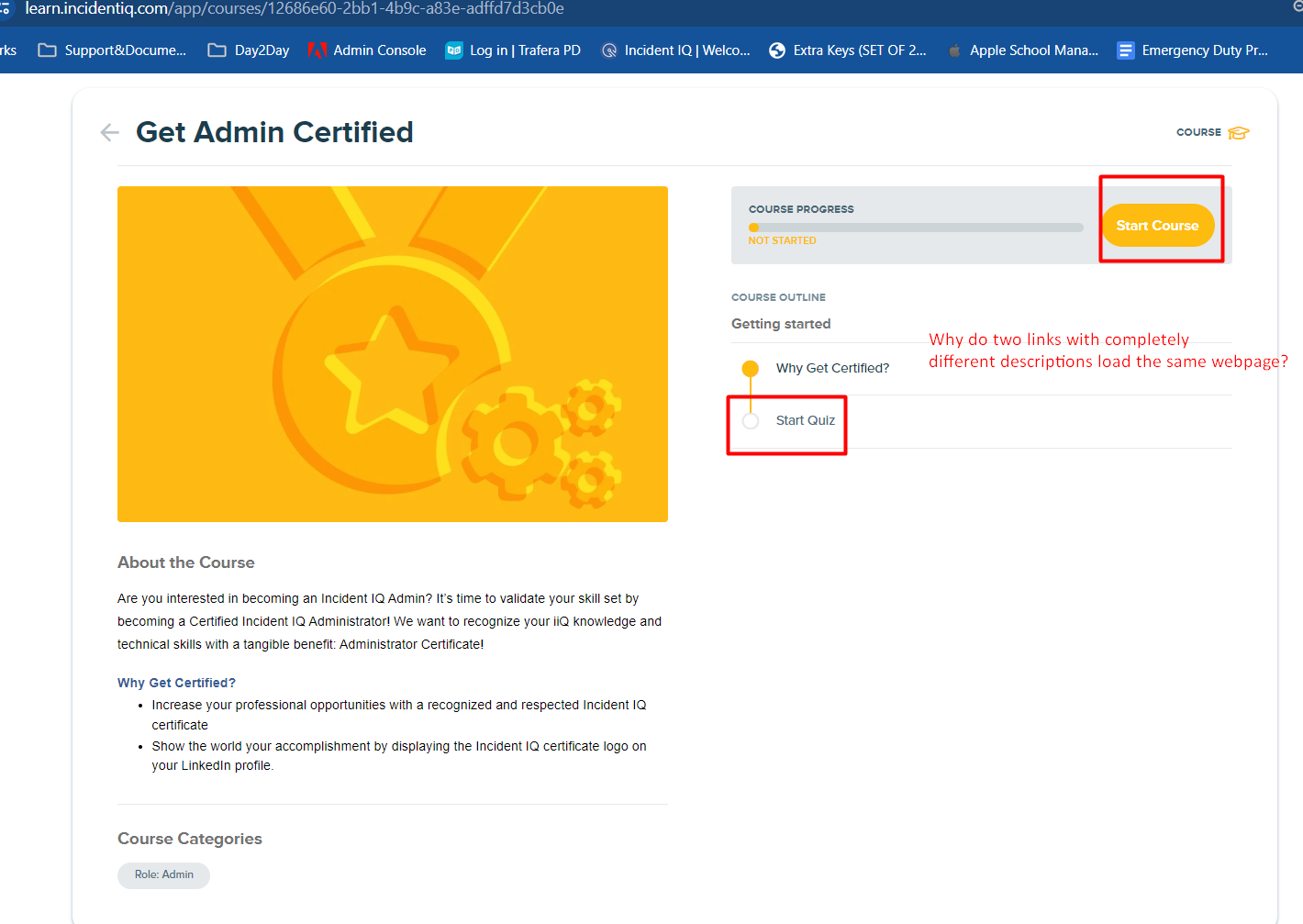The width and height of the screenshot is (1303, 924).
Task: Click the course medal banner image
Action: [x=393, y=354]
